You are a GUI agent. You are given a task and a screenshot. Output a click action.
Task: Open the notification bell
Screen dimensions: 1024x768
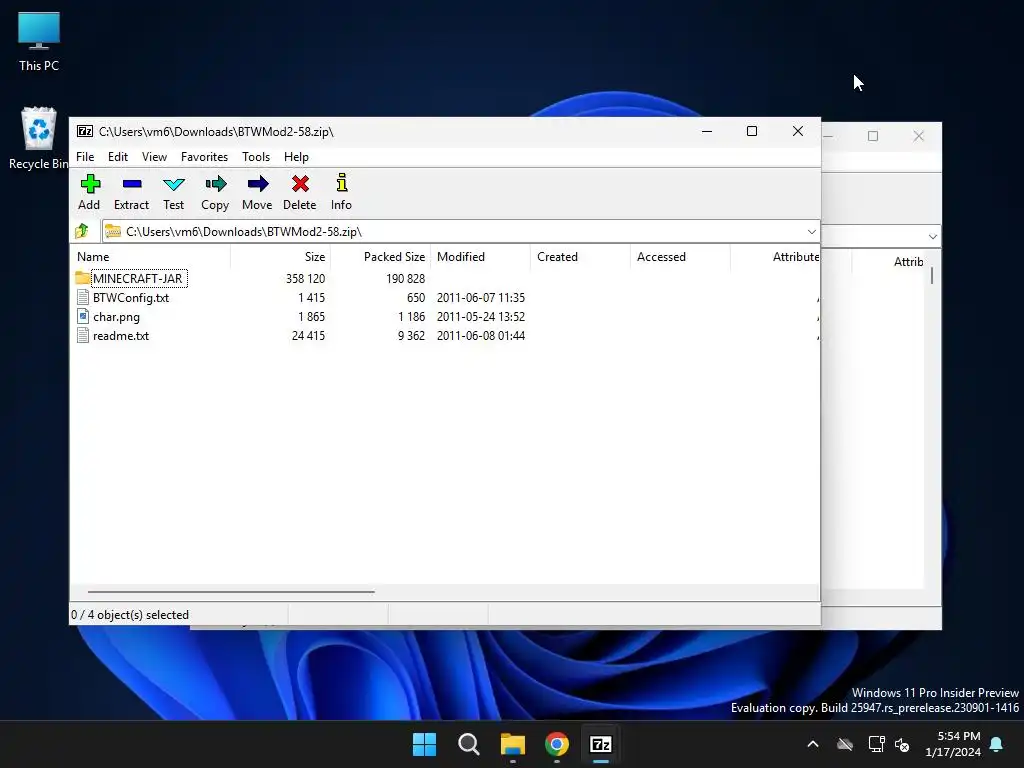click(x=997, y=744)
